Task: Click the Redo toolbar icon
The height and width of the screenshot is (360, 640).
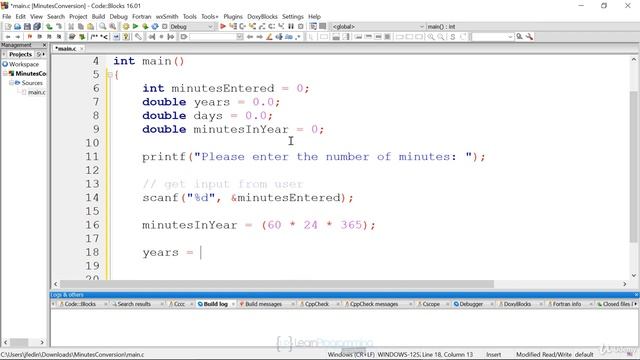Action: (59, 27)
